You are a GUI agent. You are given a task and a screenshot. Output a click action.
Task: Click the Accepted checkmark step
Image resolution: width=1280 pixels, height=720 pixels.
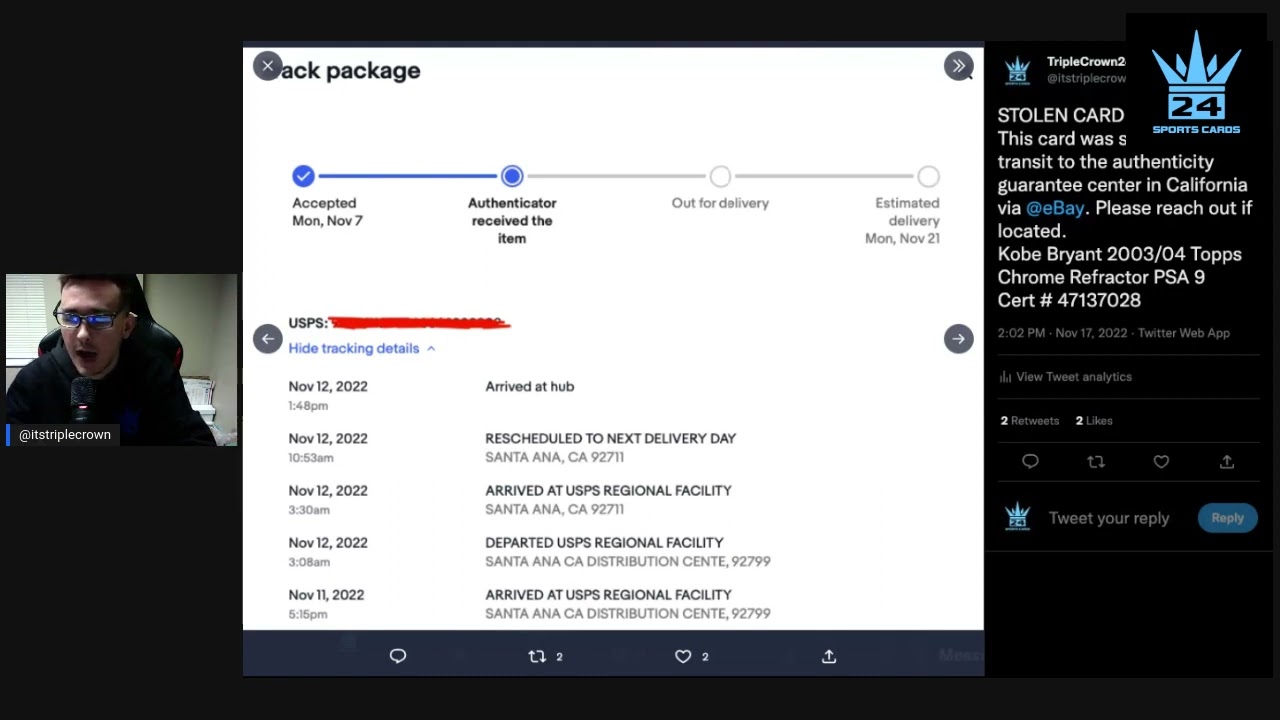tap(303, 176)
